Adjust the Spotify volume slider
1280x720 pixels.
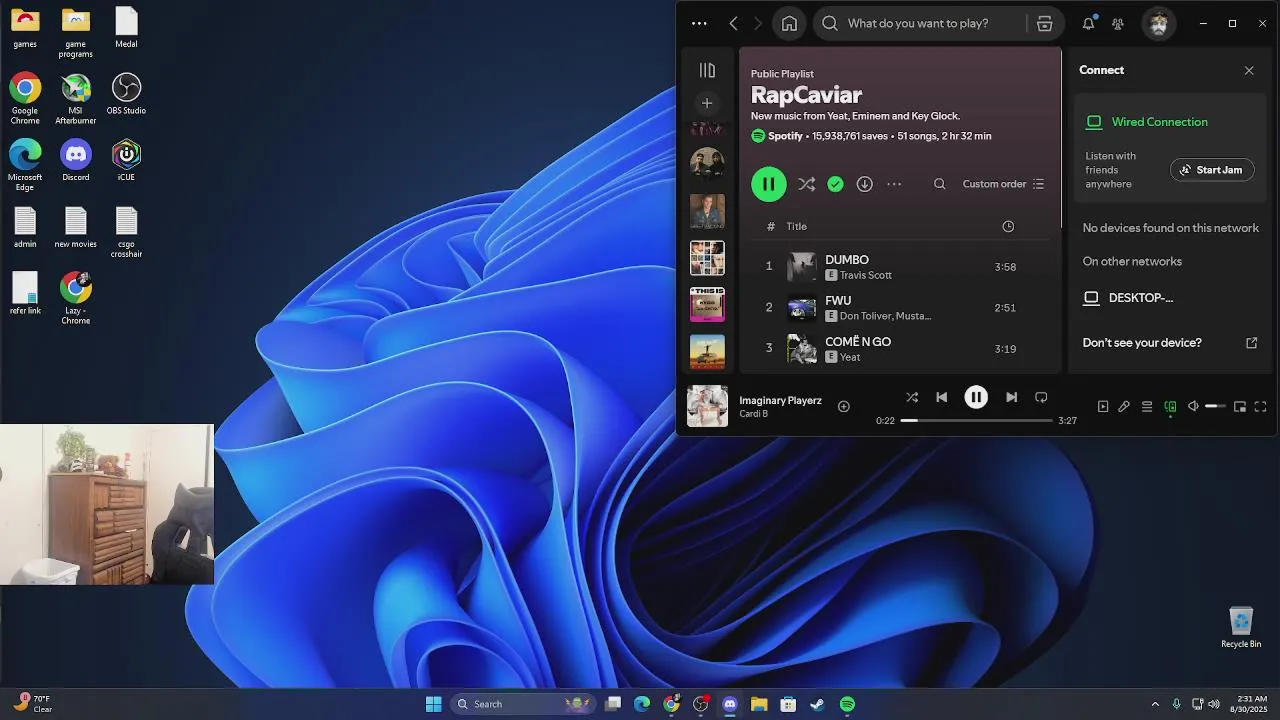pyautogui.click(x=1215, y=406)
